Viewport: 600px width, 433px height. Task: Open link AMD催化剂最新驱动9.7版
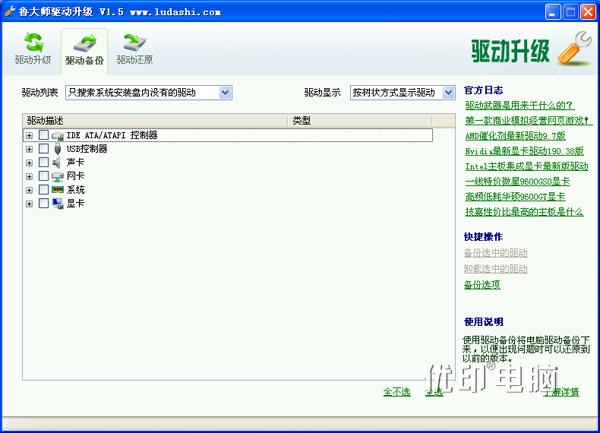(515, 136)
